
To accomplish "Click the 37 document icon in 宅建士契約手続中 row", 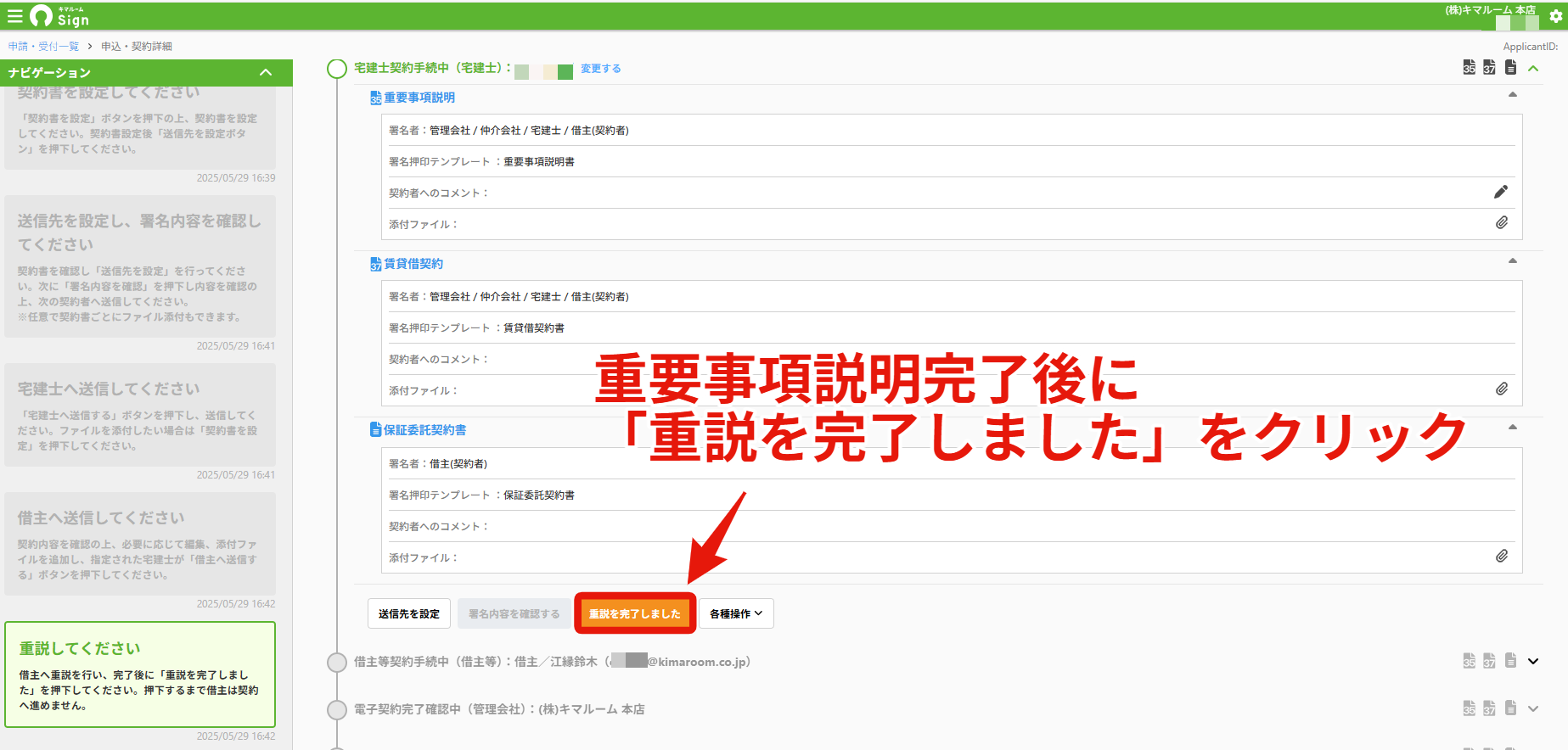I will pyautogui.click(x=1490, y=68).
